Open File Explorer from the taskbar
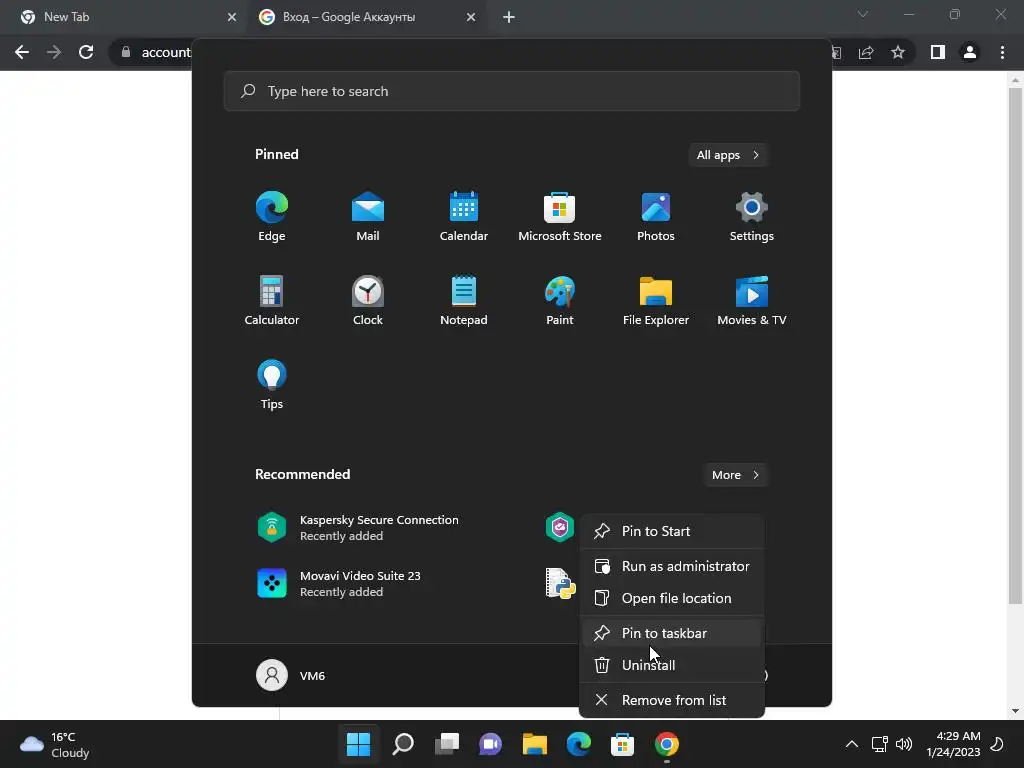Screen dimensions: 1024x768 tap(534, 744)
